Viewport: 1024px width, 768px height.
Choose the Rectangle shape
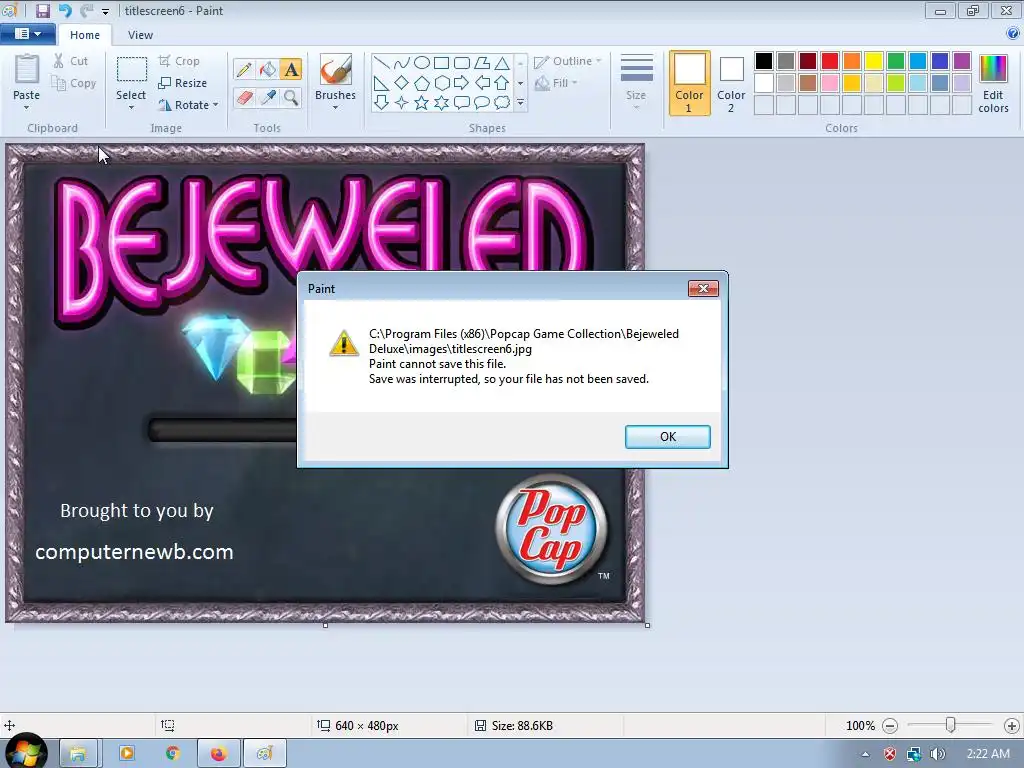(x=441, y=63)
